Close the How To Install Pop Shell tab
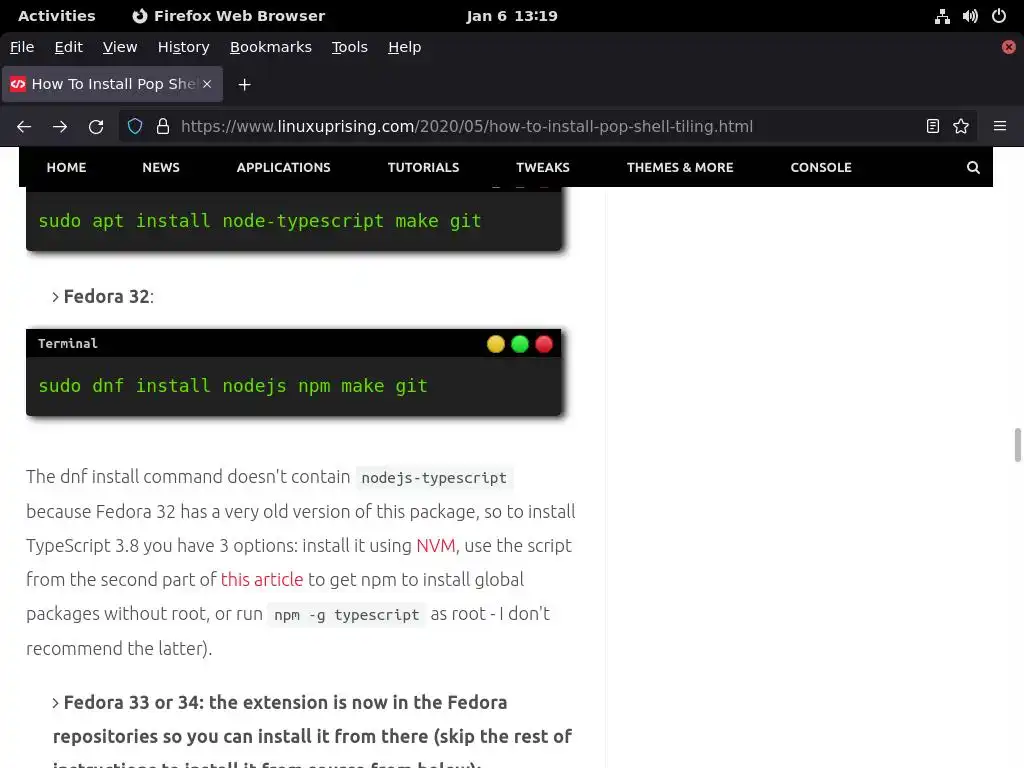Image resolution: width=1024 pixels, height=768 pixels. (x=207, y=84)
